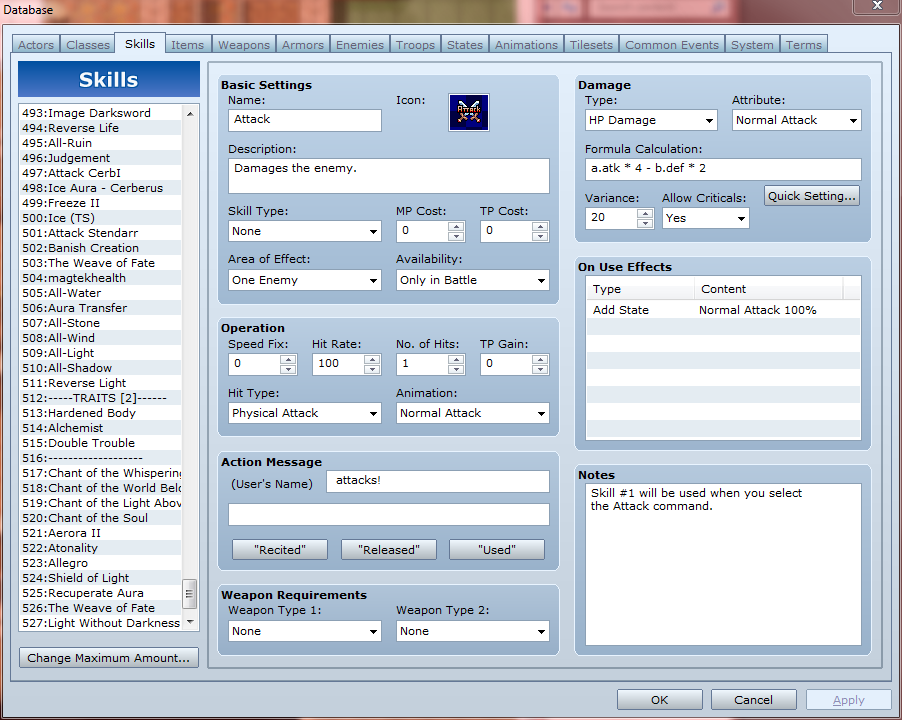Viewport: 902px width, 720px height.
Task: Open the Hit Type dropdown
Action: tap(304, 413)
